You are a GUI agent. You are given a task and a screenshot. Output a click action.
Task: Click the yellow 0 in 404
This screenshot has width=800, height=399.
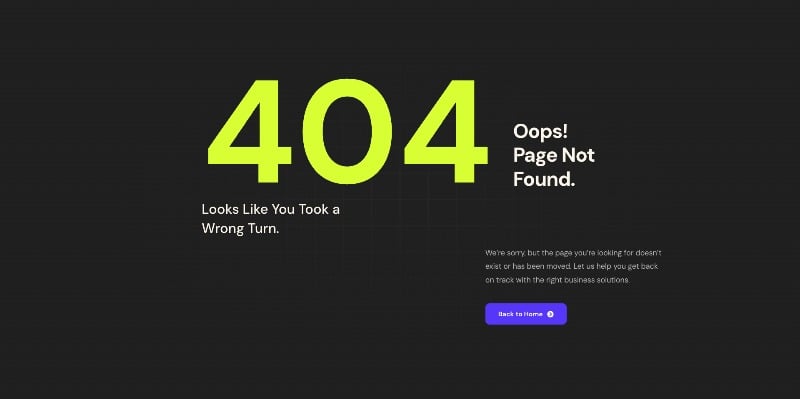347,131
